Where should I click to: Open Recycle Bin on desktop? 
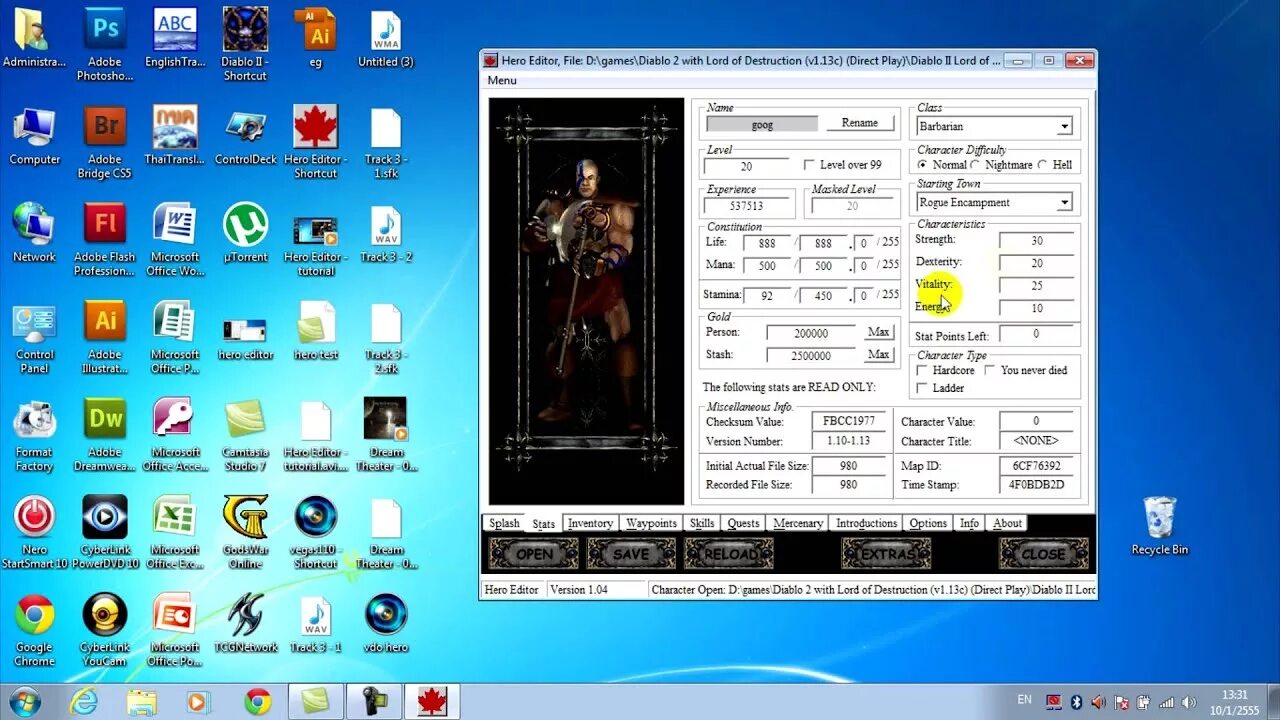[x=1160, y=526]
